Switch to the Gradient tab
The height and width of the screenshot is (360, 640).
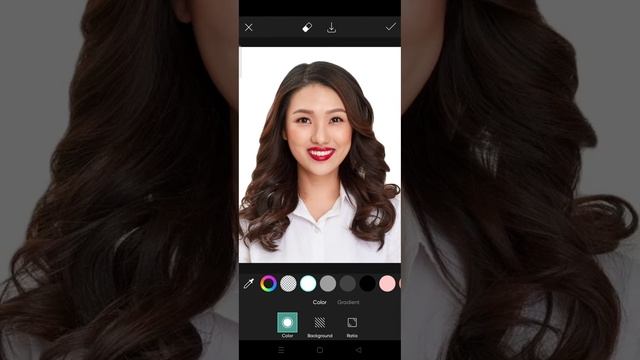click(x=348, y=302)
